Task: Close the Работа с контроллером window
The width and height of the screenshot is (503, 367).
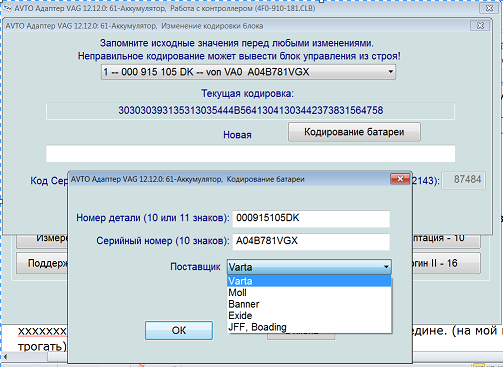Action: [489, 8]
